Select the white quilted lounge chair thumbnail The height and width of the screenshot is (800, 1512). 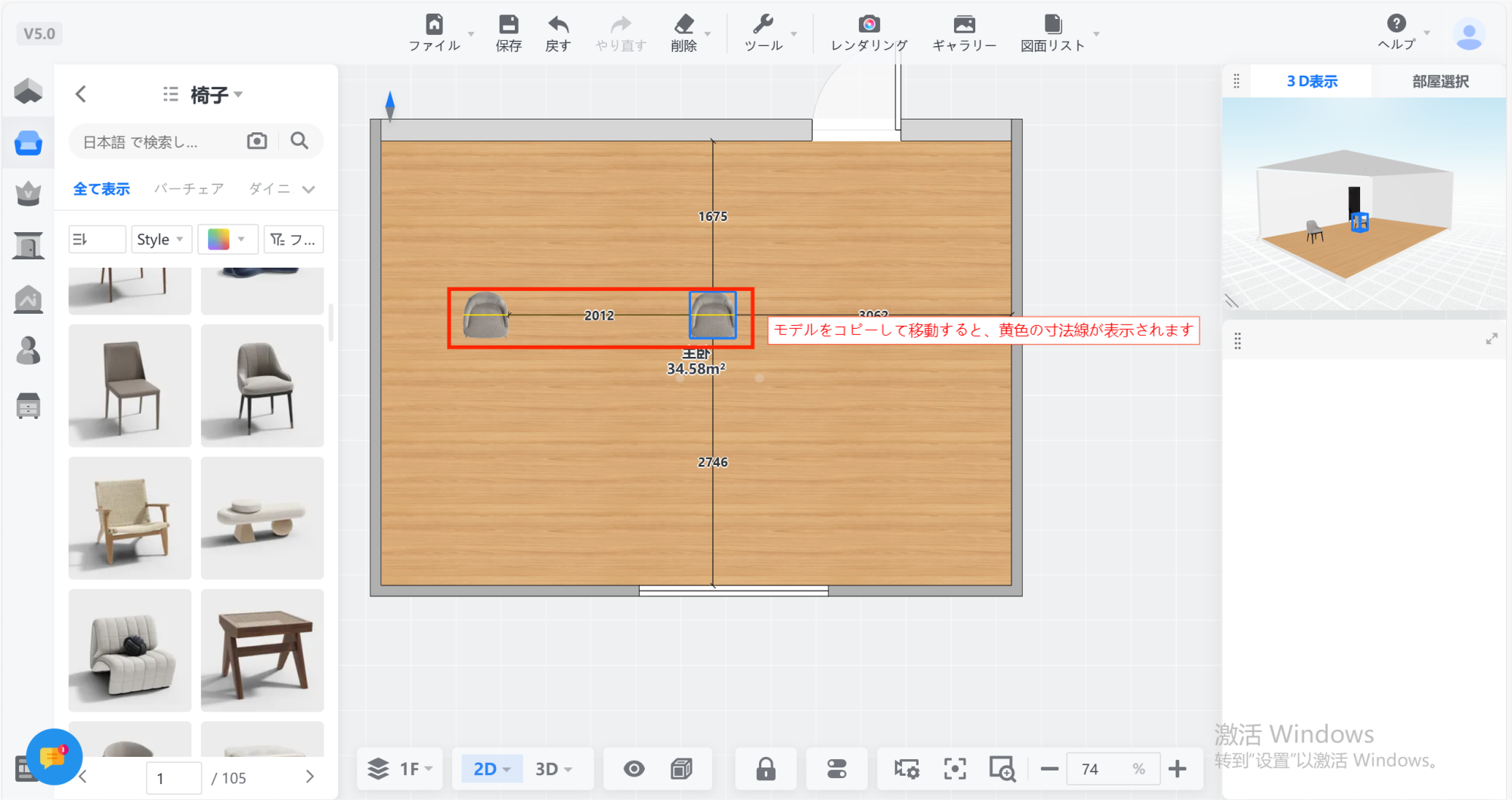point(130,650)
